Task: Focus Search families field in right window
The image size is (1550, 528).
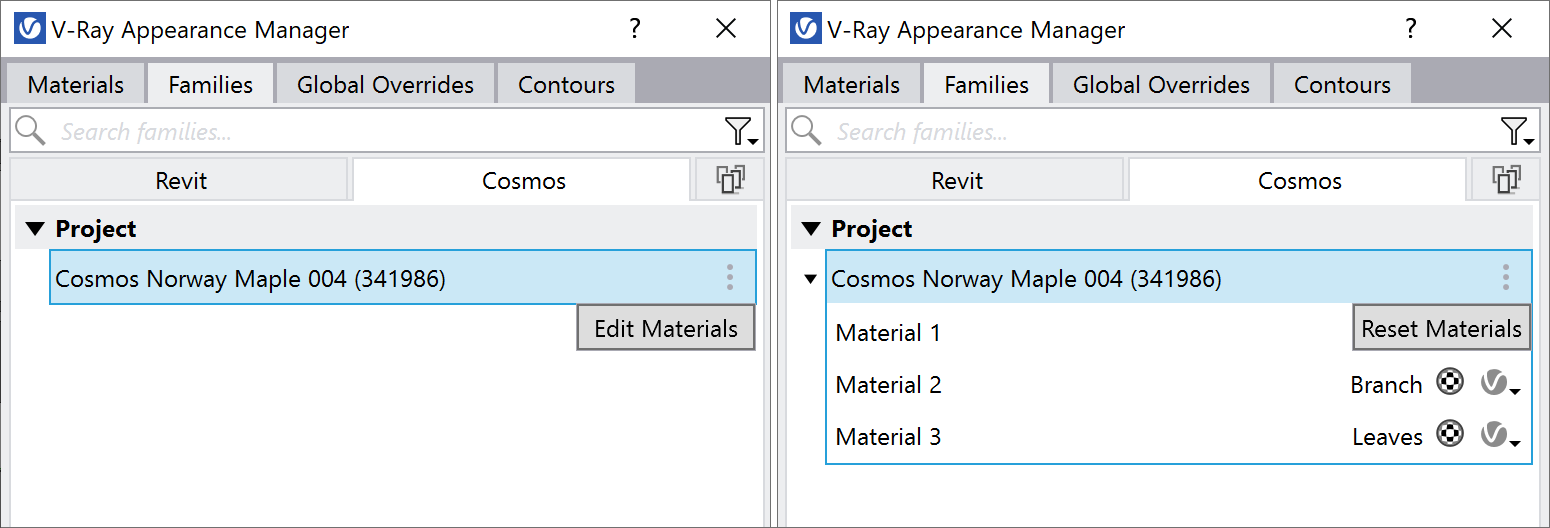Action: click(1164, 131)
